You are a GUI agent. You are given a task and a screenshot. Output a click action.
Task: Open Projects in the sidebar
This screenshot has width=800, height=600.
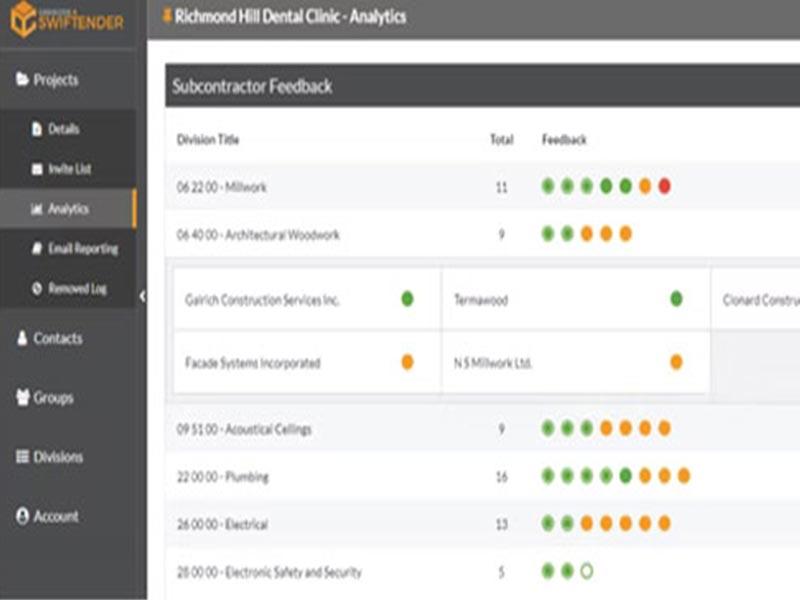click(x=68, y=80)
